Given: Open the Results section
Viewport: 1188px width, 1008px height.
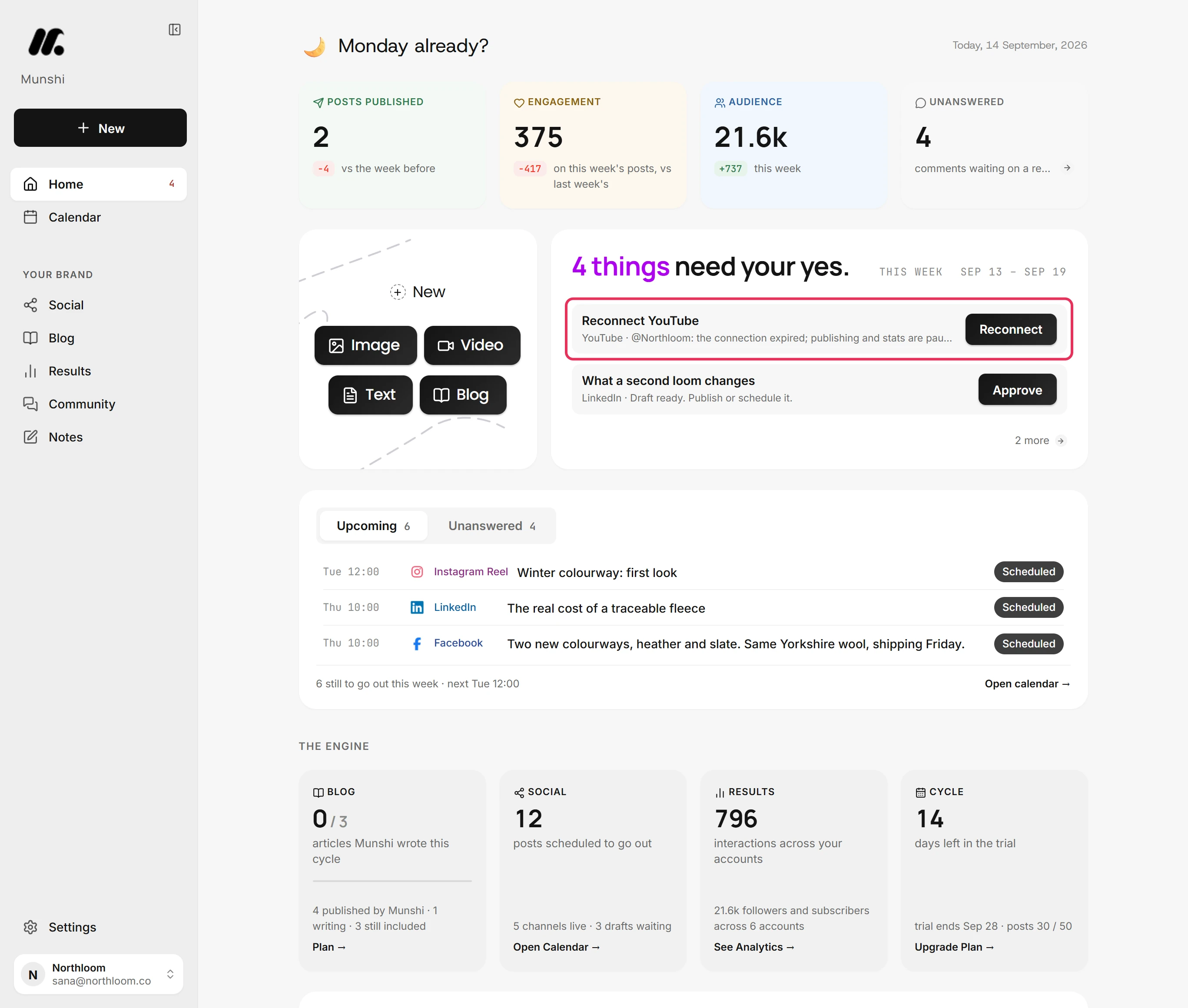Looking at the screenshot, I should (98, 371).
